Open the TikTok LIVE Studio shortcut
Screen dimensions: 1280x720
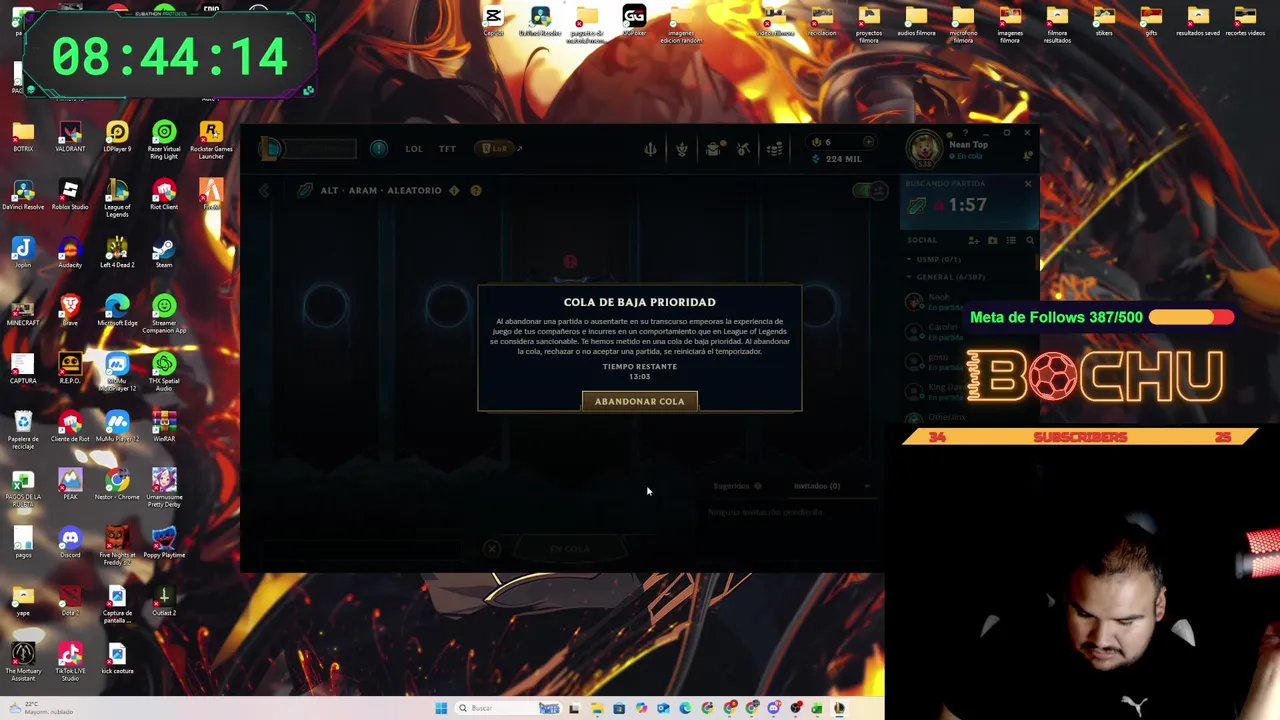pos(70,663)
